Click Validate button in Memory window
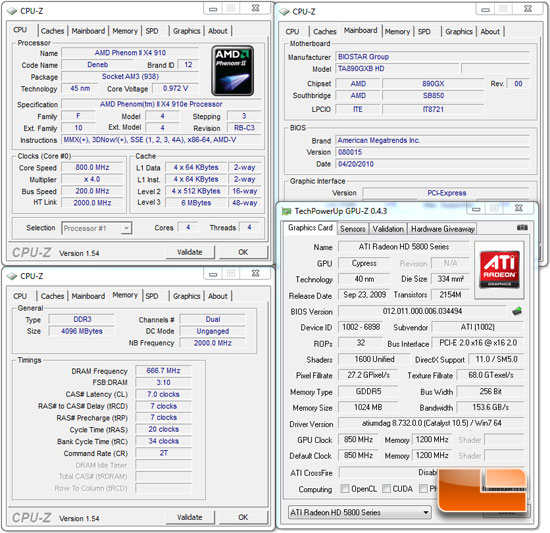550x533 pixels. pos(189,517)
